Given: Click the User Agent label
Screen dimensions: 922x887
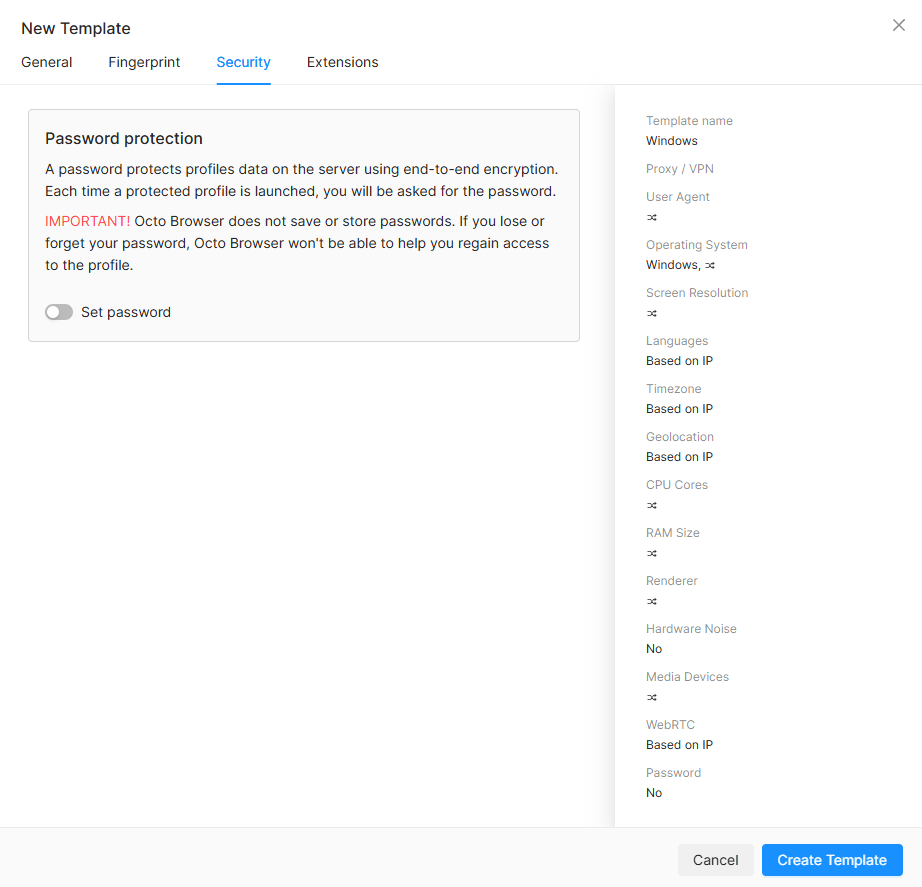Looking at the screenshot, I should tap(677, 196).
